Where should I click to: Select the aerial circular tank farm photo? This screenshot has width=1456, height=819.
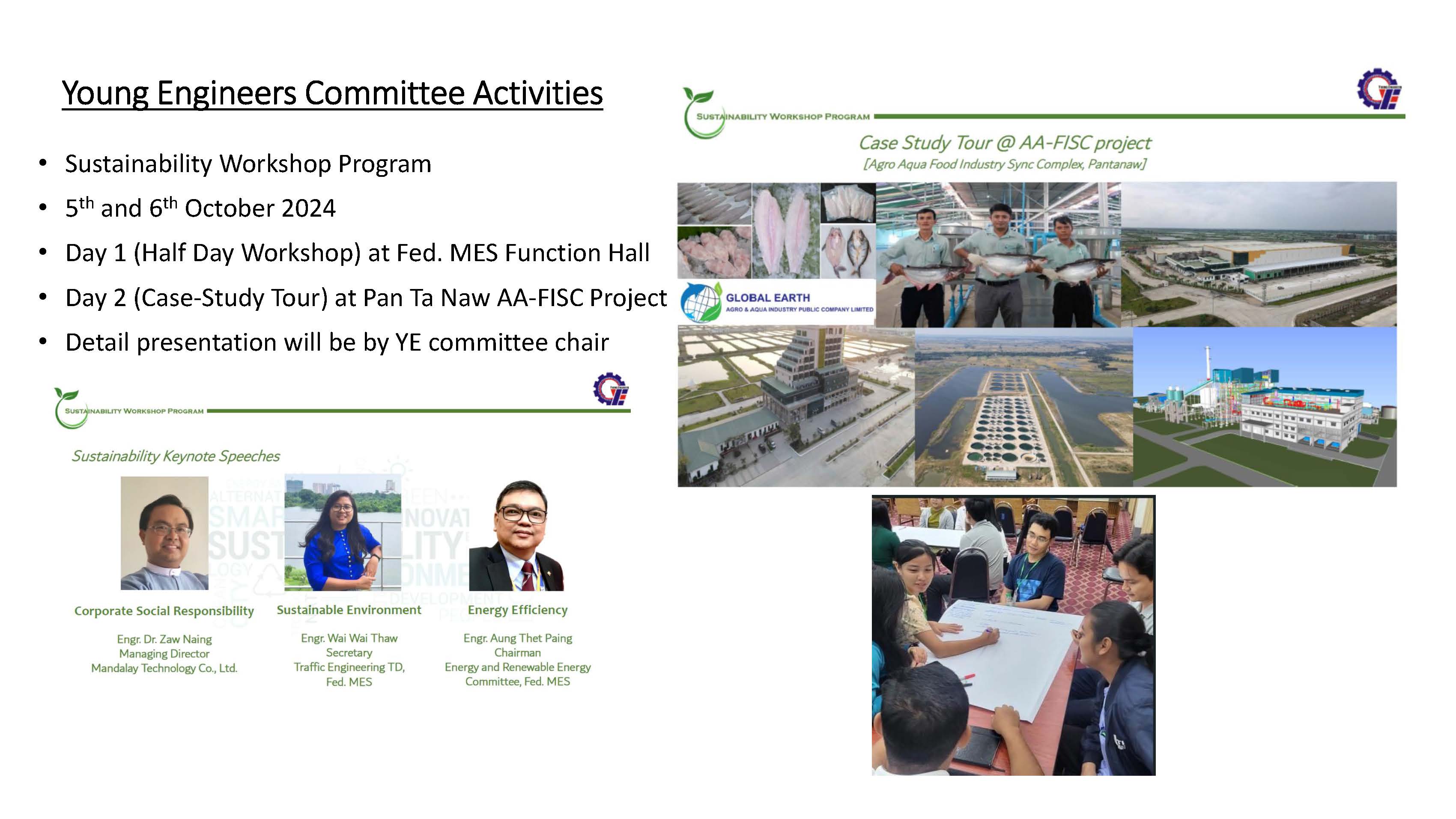click(1023, 406)
